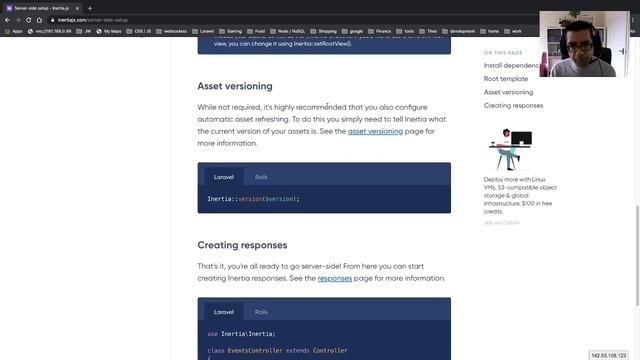Open the Shopping bookmarks folder
Screen dimensions: 640x360
point(324,31)
